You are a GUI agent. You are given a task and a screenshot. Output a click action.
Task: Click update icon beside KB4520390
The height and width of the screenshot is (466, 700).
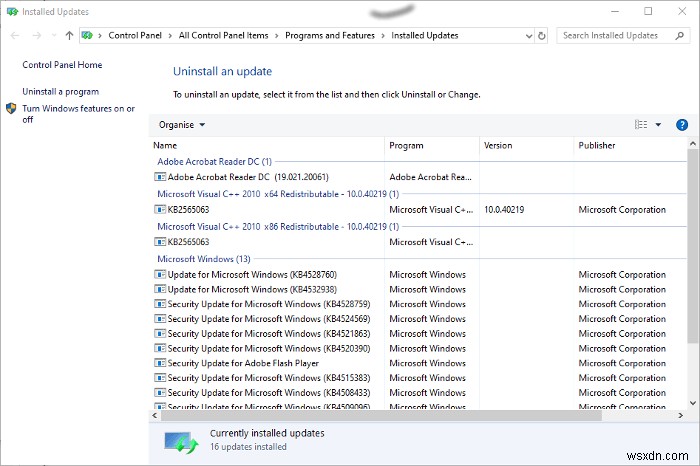[160, 348]
